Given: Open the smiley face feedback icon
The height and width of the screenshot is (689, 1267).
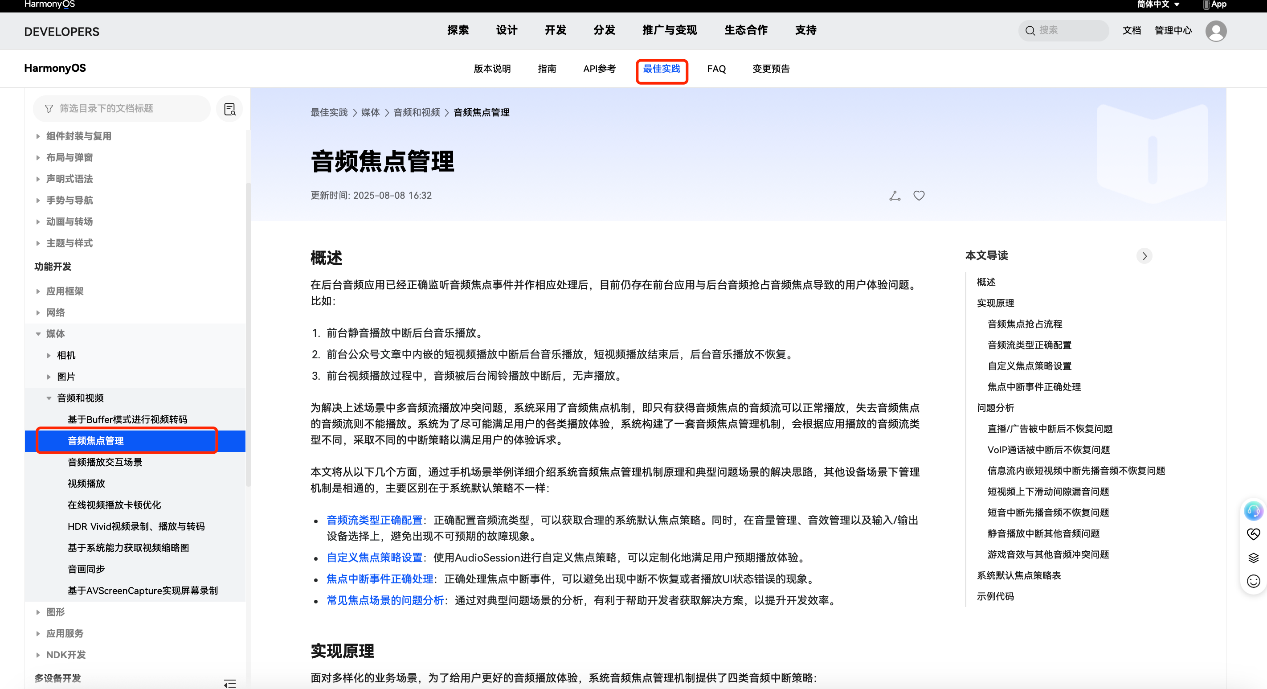Looking at the screenshot, I should coord(1253,581).
